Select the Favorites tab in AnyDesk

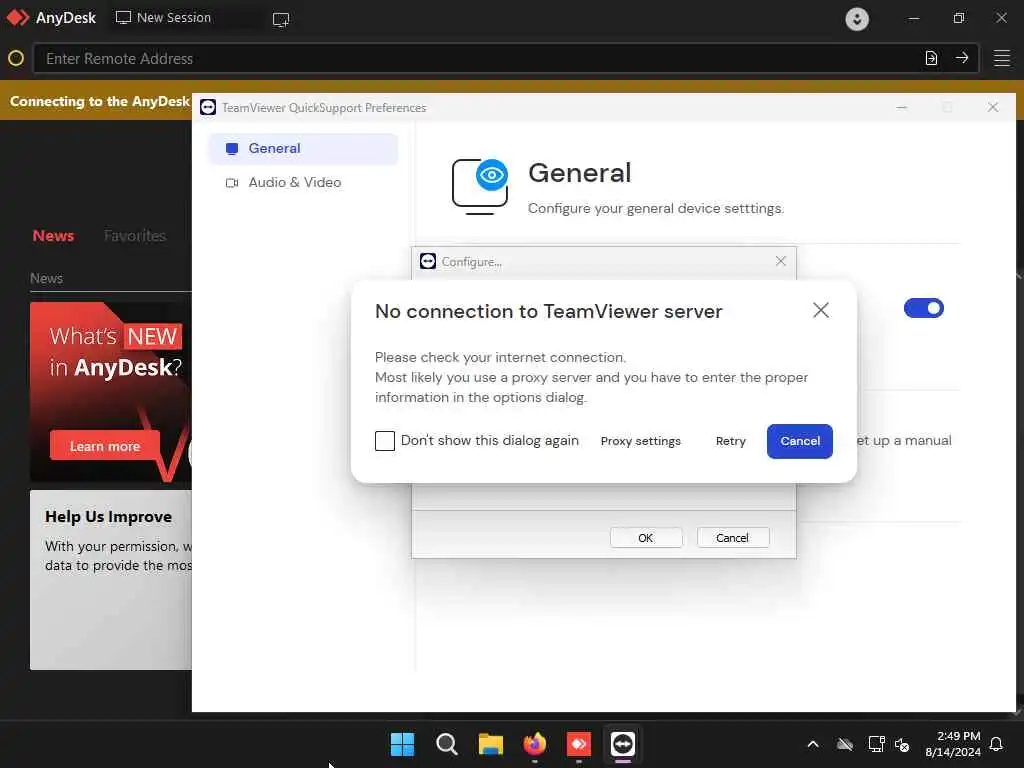135,236
